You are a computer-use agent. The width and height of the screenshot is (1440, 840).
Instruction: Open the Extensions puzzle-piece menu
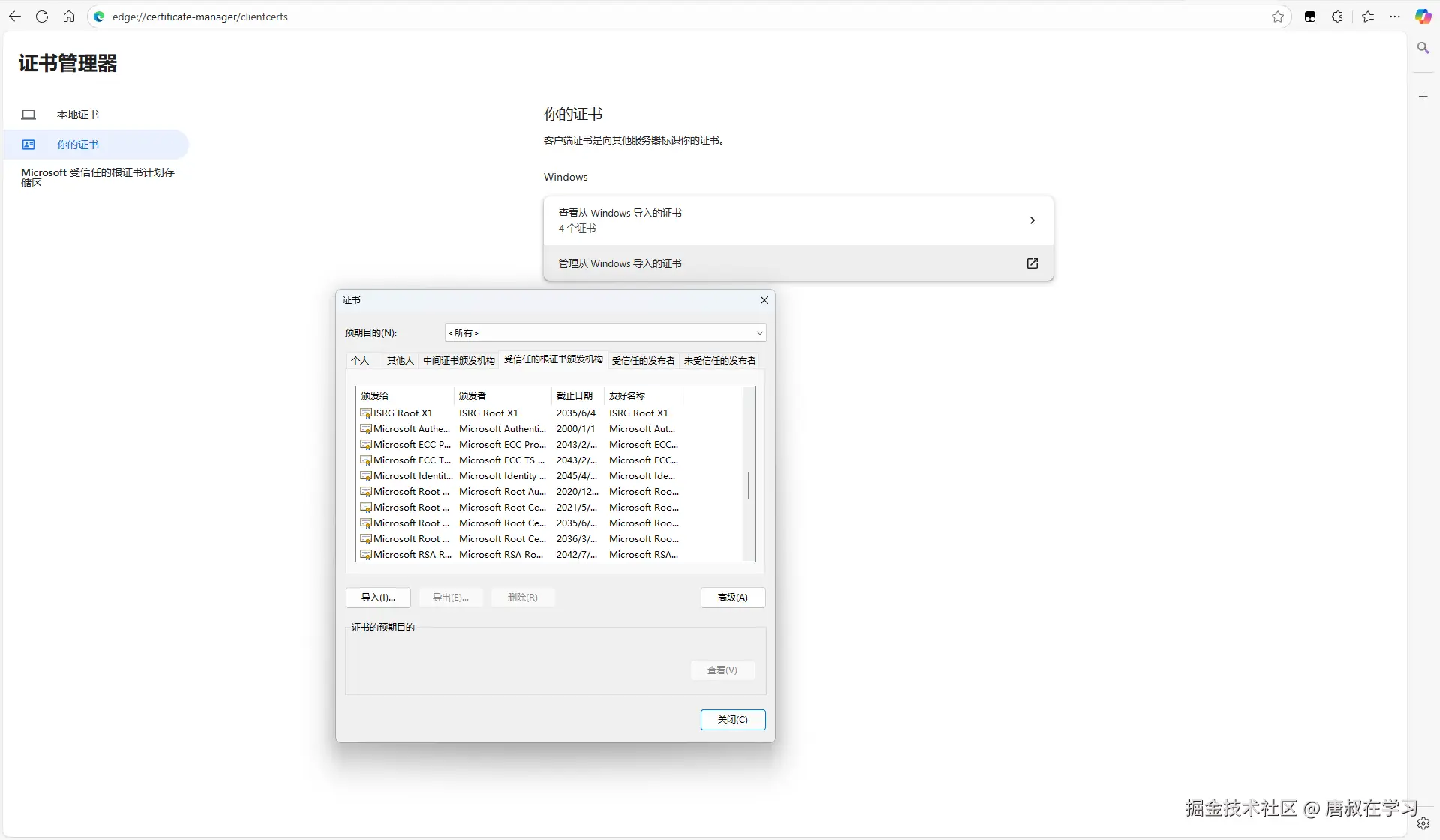point(1337,16)
